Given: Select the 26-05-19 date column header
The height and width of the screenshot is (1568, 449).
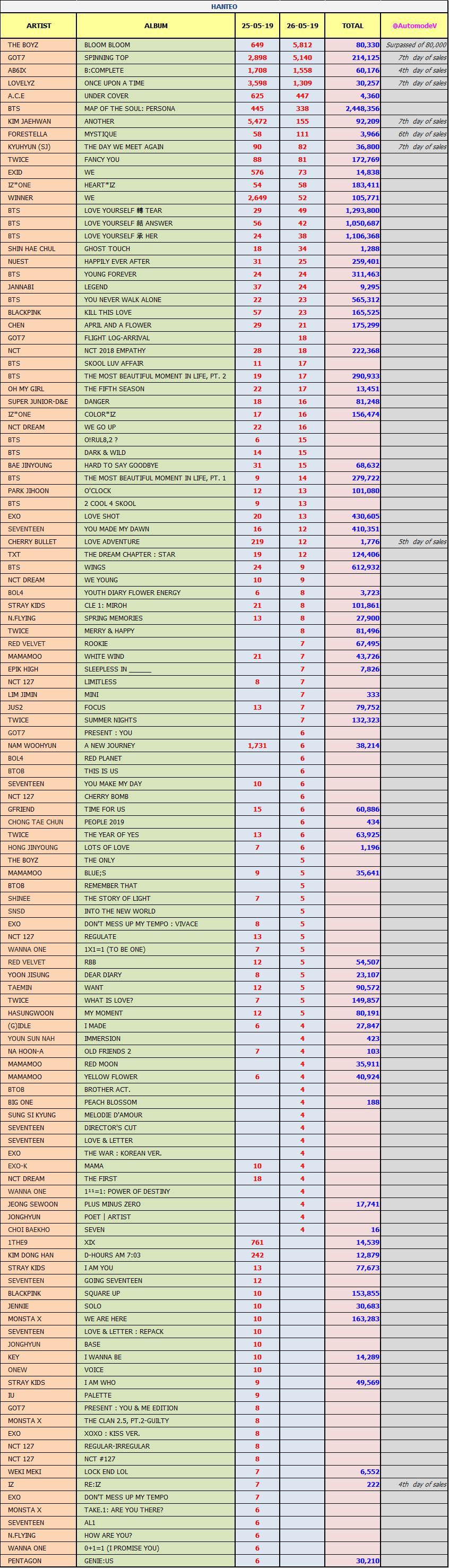Looking at the screenshot, I should tap(303, 26).
